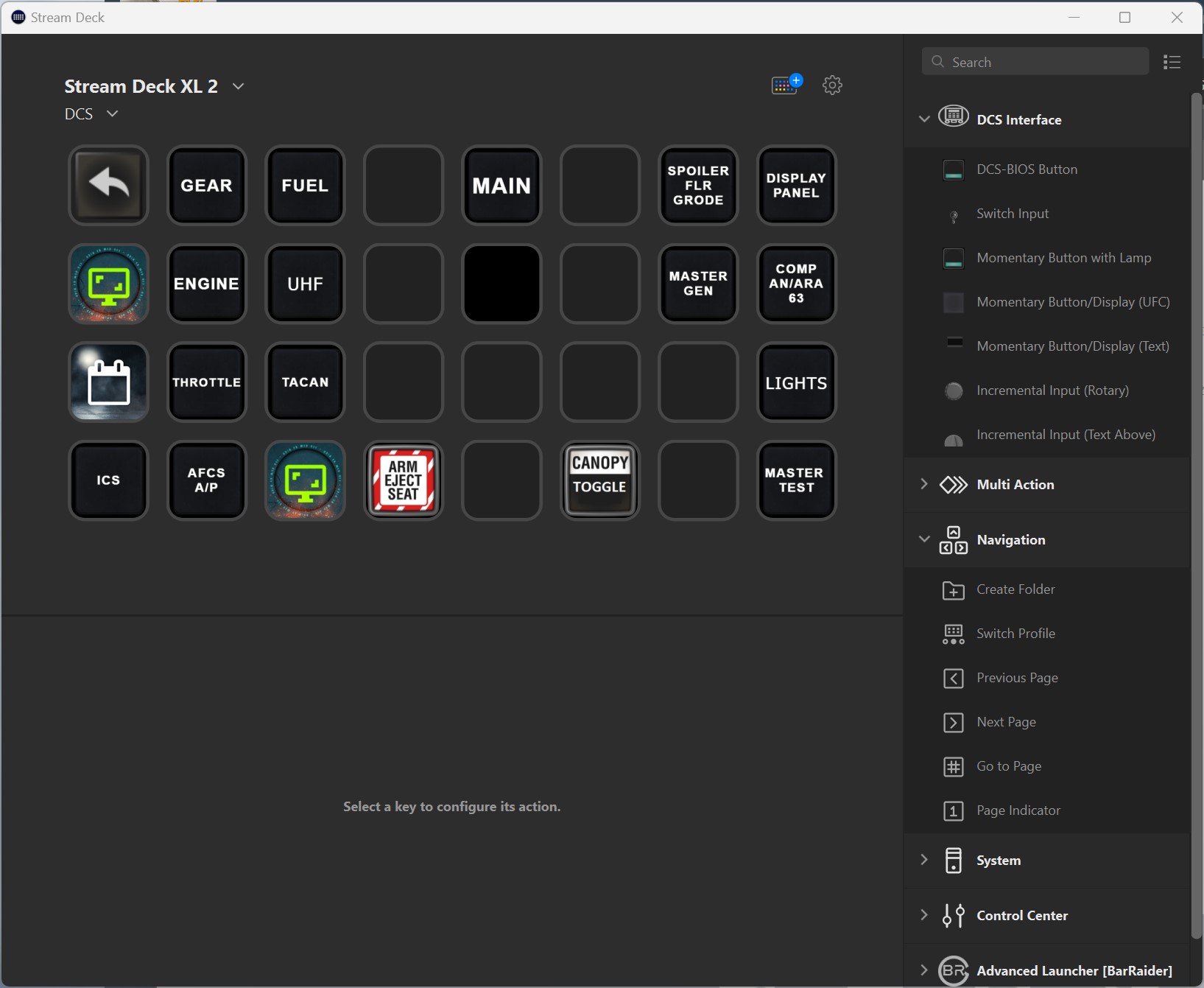Choose the DCS-BIOS Button action
This screenshot has height=988, width=1204.
[x=1027, y=169]
